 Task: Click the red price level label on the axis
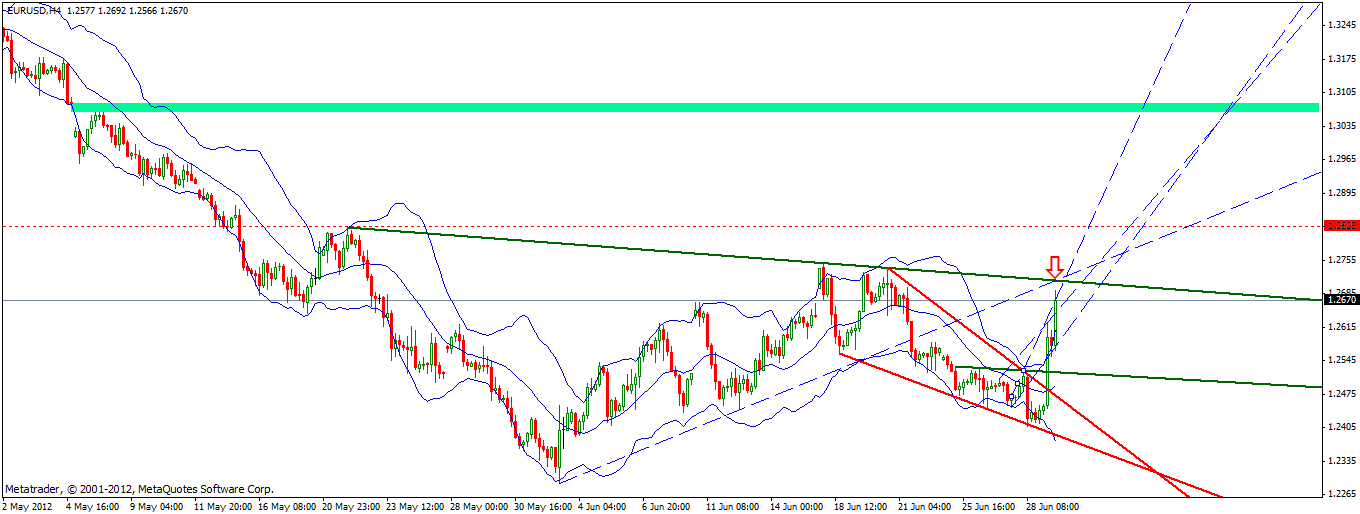point(1340,226)
